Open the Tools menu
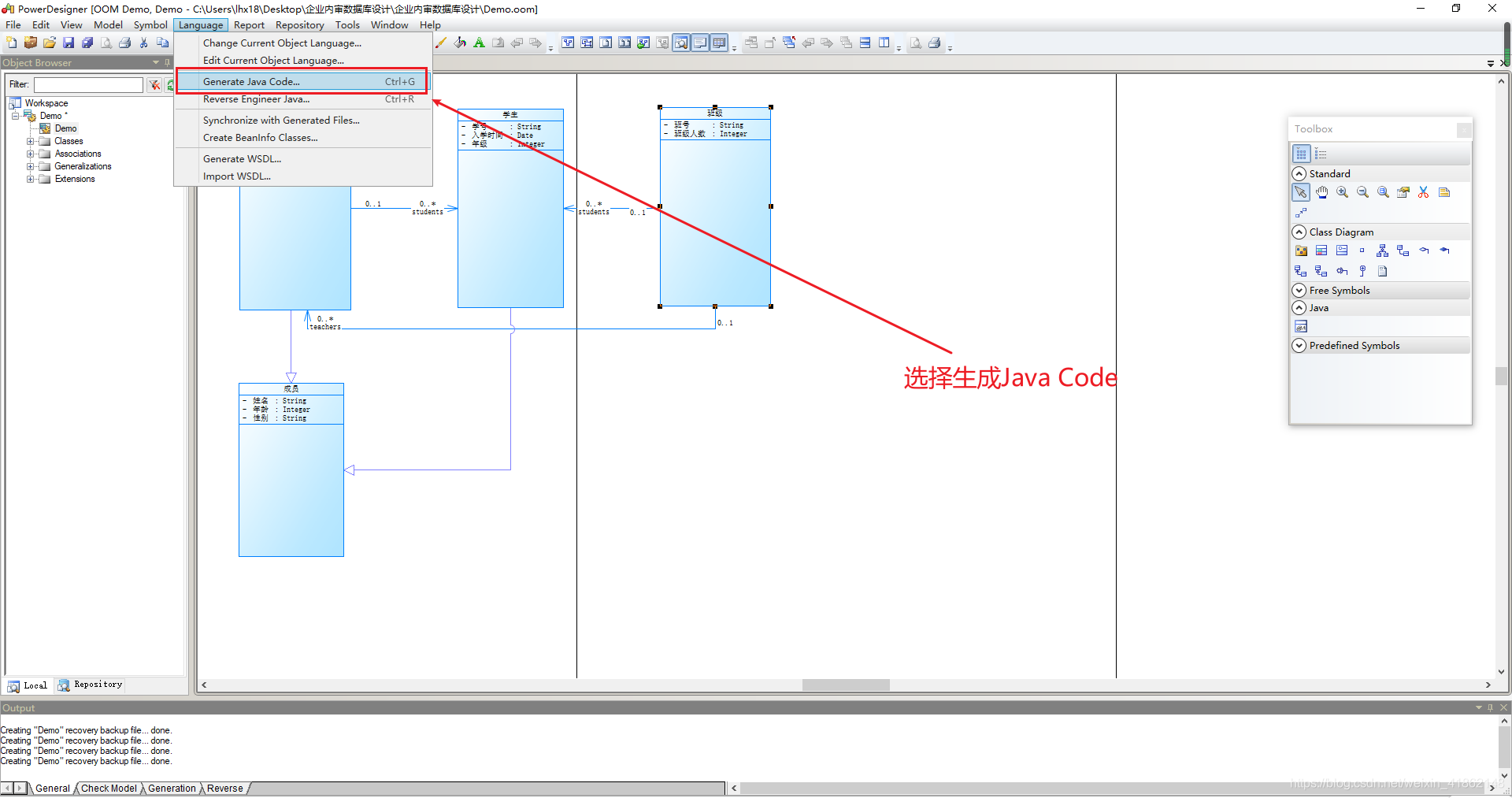This screenshot has height=798, width=1512. [x=347, y=24]
